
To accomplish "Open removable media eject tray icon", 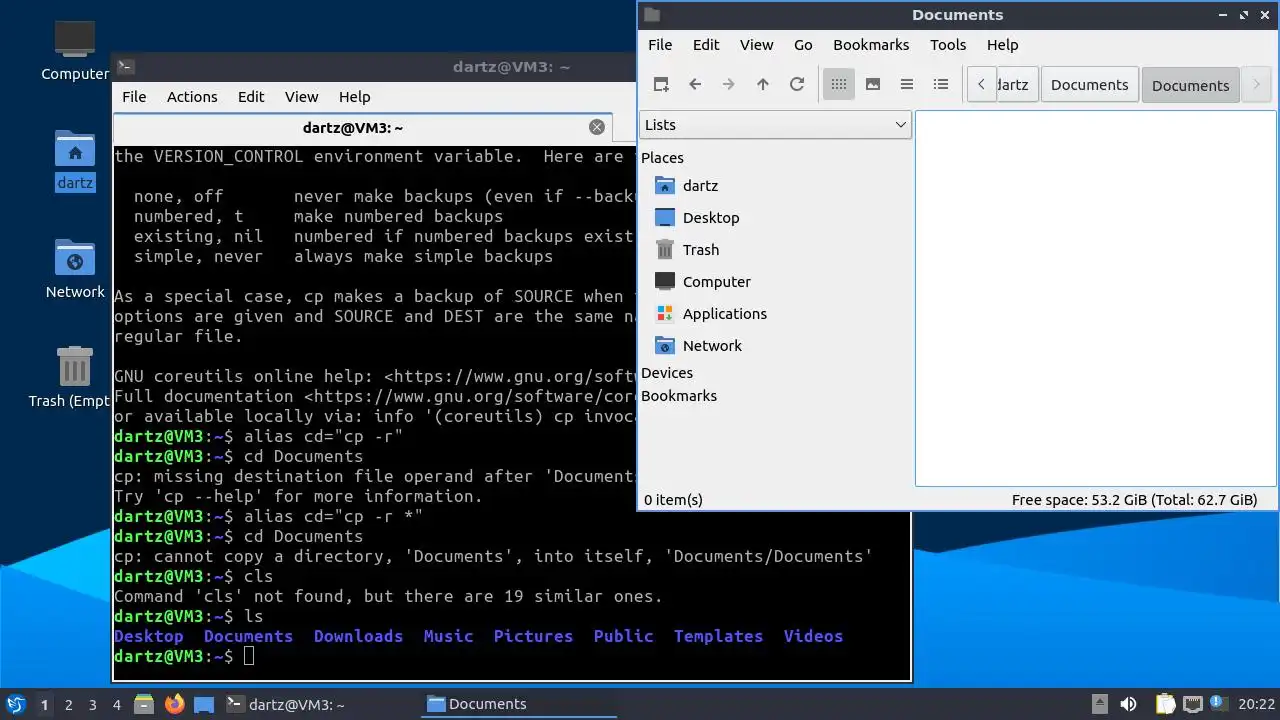I will click(x=1100, y=704).
